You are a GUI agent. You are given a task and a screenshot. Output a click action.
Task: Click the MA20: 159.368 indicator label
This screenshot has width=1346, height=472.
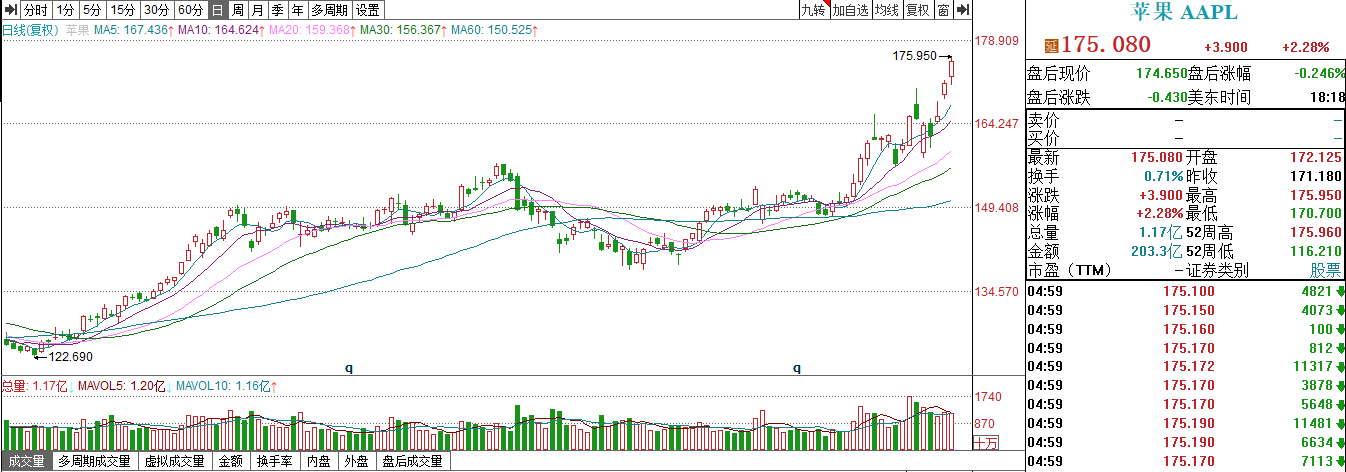pos(312,31)
